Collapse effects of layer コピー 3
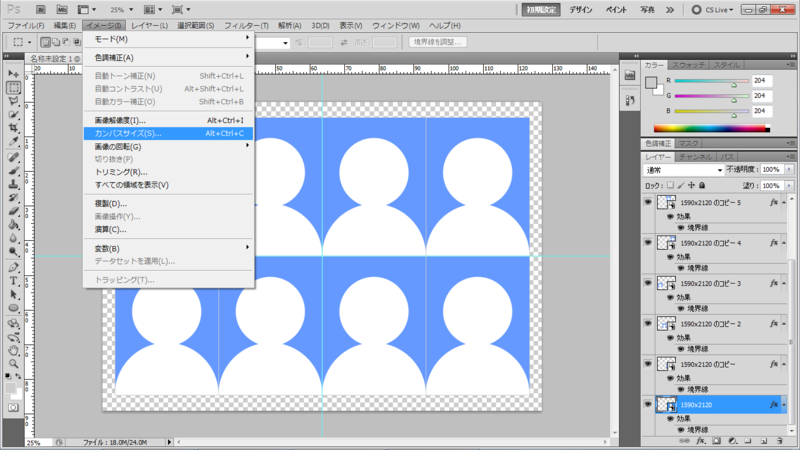800x450 pixels. (784, 283)
